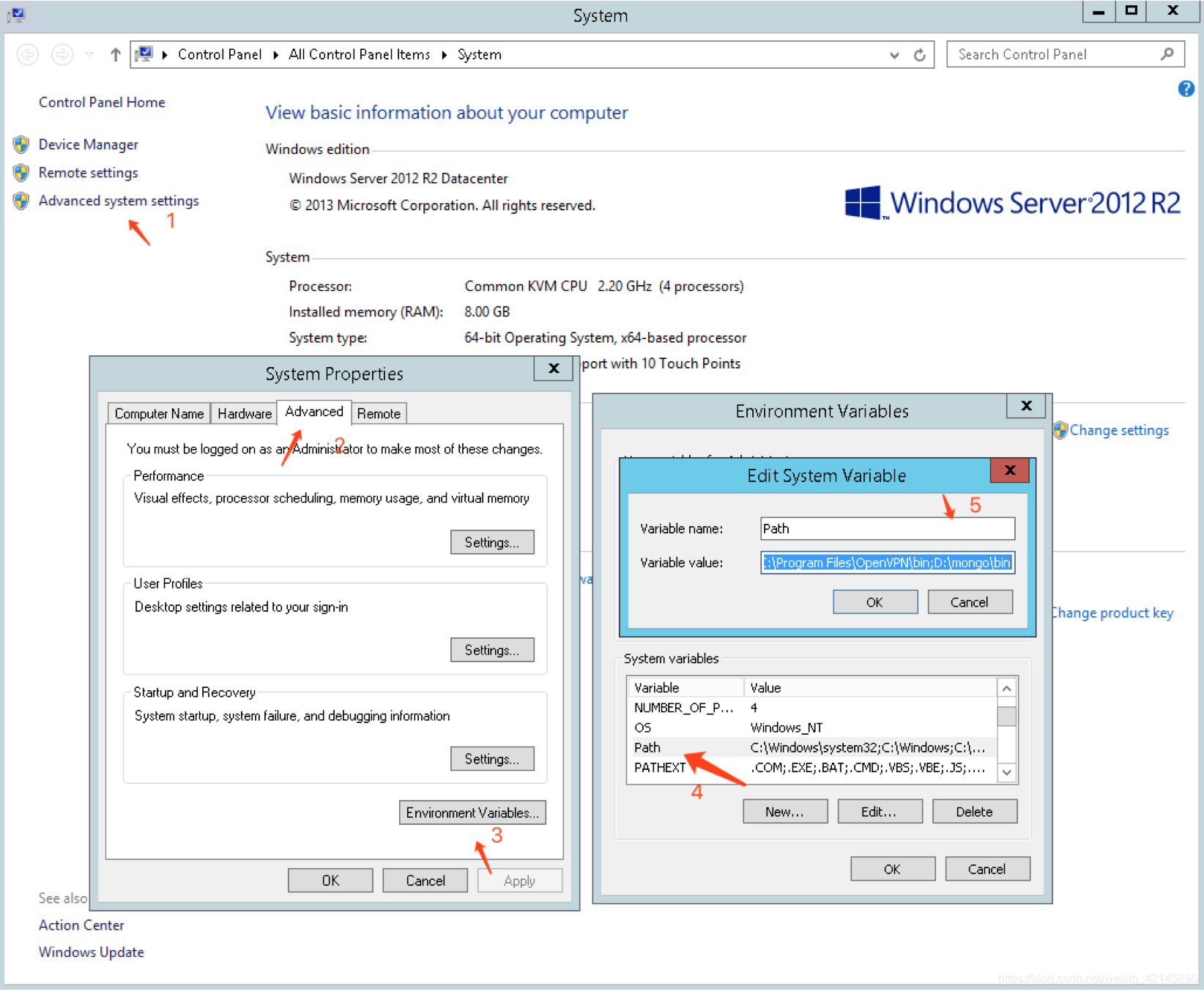
Task: Close the Edit System Variable dialog
Action: click(1010, 470)
